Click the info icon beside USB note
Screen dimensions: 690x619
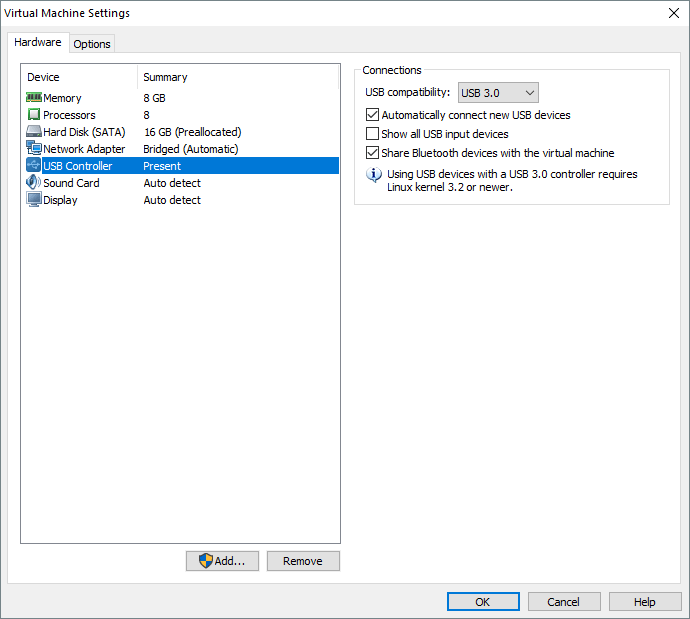pyautogui.click(x=374, y=175)
